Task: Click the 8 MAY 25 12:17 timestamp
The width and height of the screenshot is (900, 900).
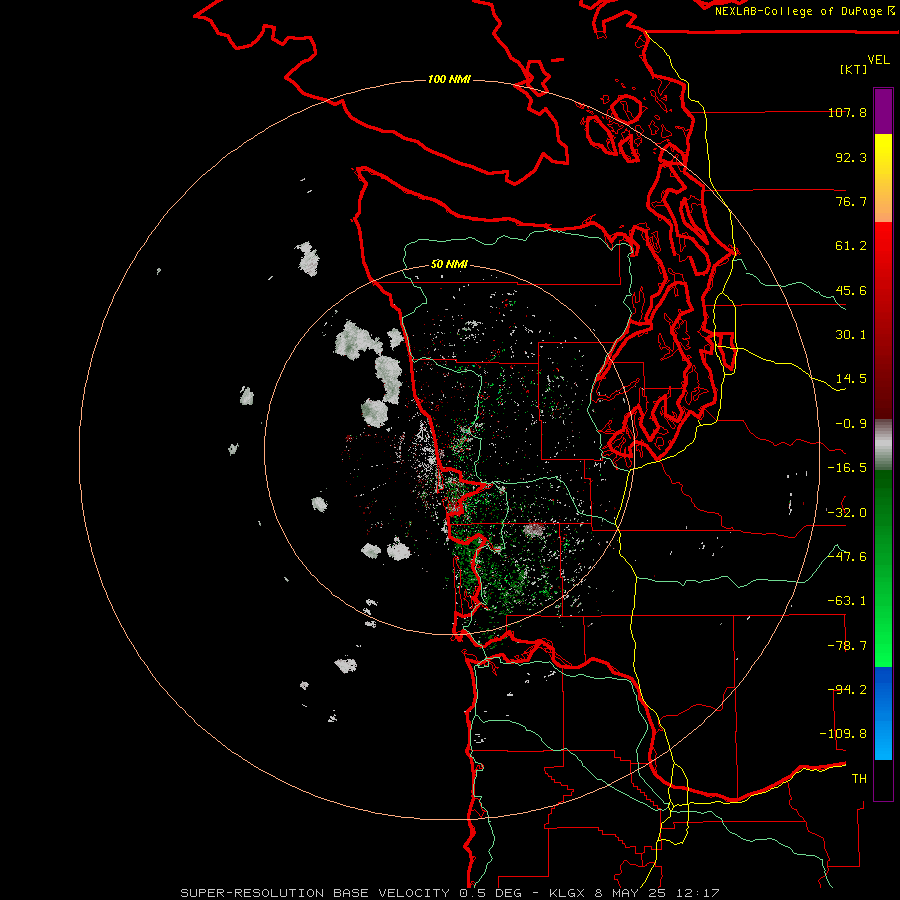Action: coord(657,893)
